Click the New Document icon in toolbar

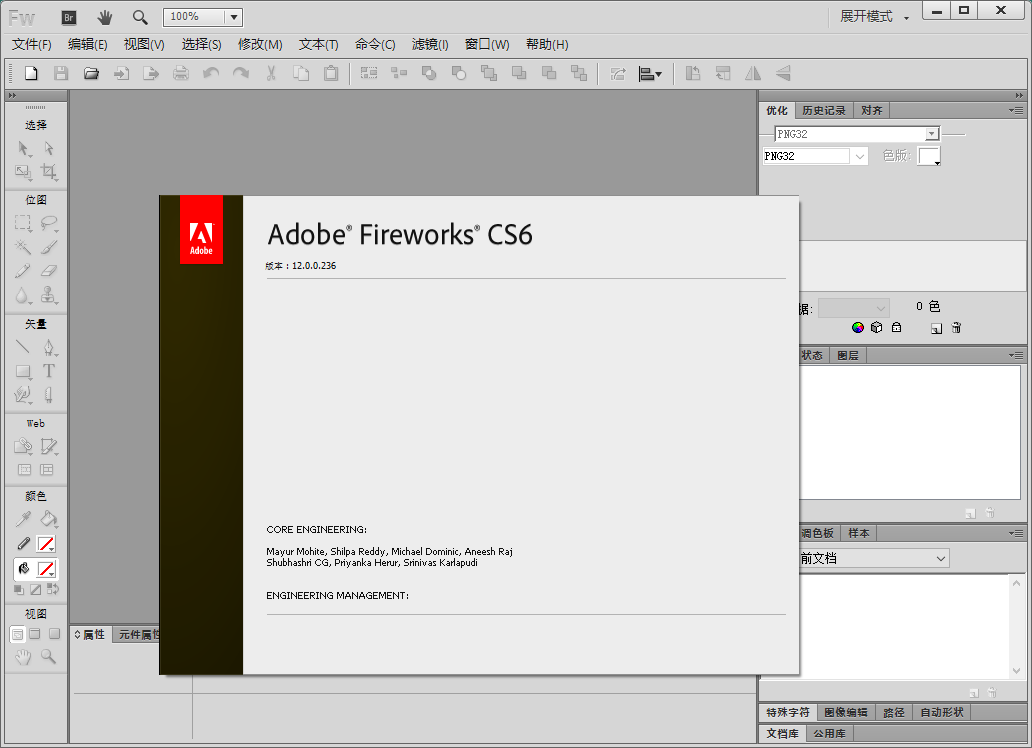[x=31, y=73]
